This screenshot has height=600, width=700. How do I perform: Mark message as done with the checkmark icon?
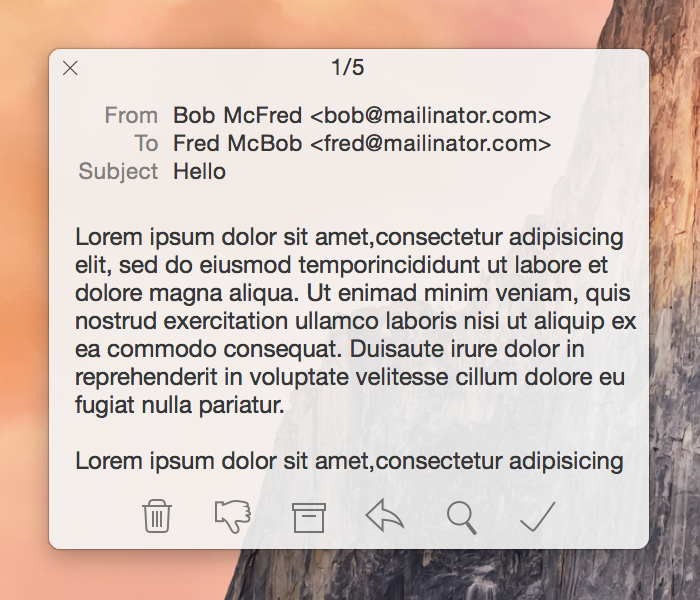[538, 517]
